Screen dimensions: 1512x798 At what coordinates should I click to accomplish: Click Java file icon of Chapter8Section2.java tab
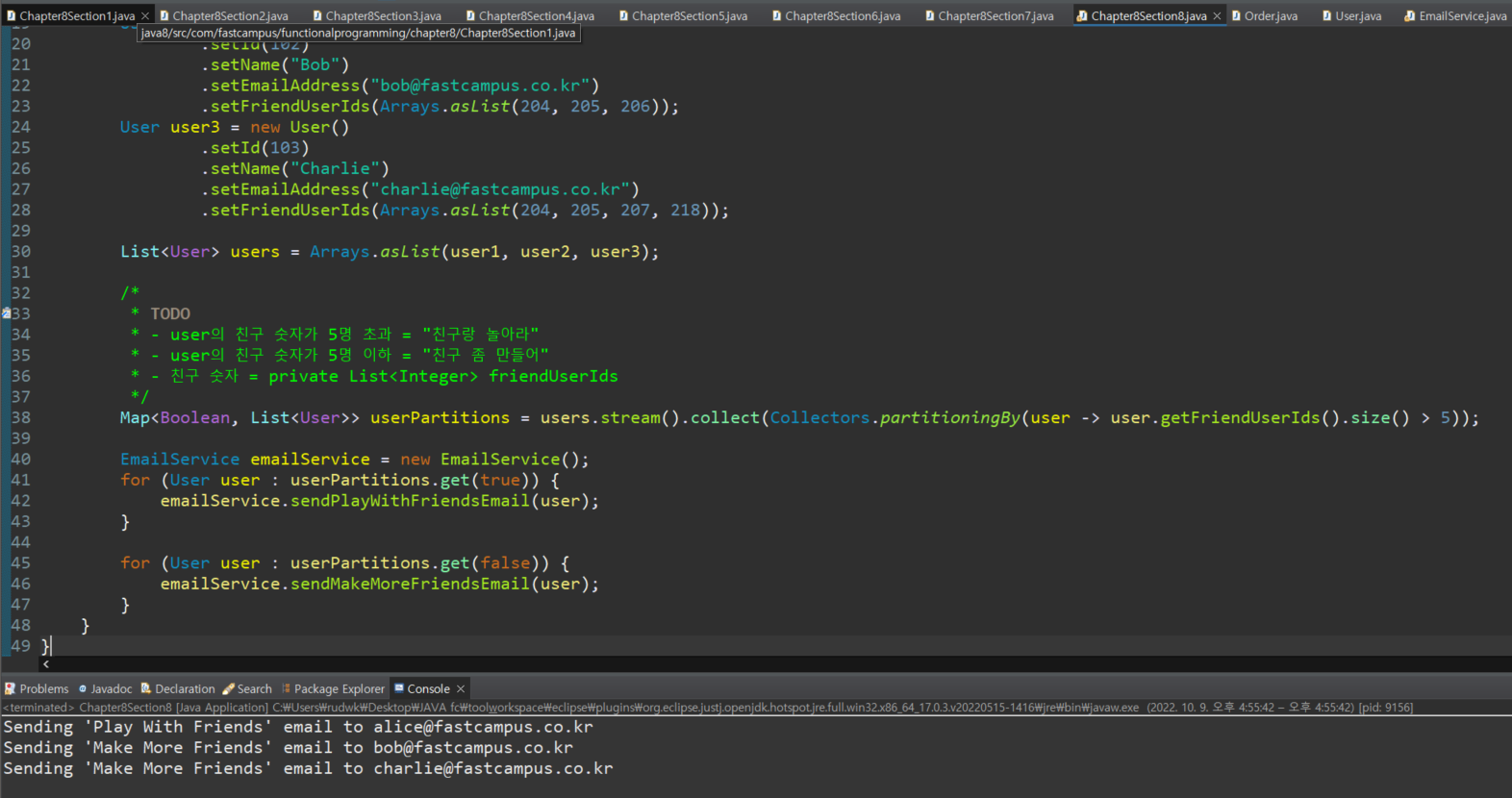pos(164,15)
